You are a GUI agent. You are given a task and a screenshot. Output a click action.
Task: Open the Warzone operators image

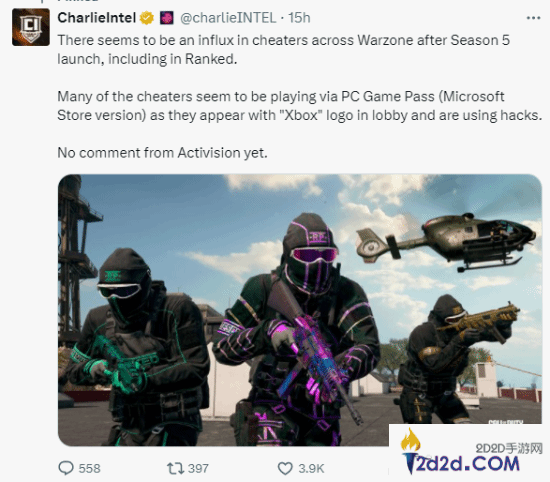300,310
